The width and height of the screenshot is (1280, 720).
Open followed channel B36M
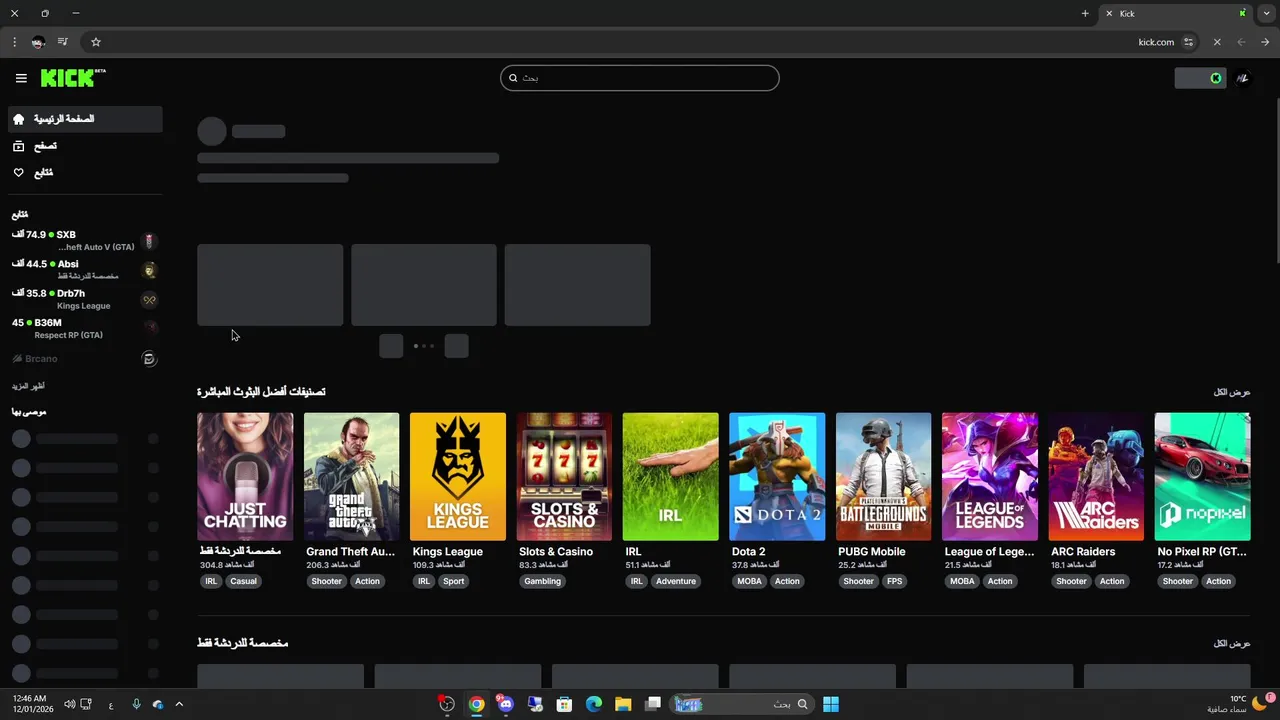coord(85,328)
